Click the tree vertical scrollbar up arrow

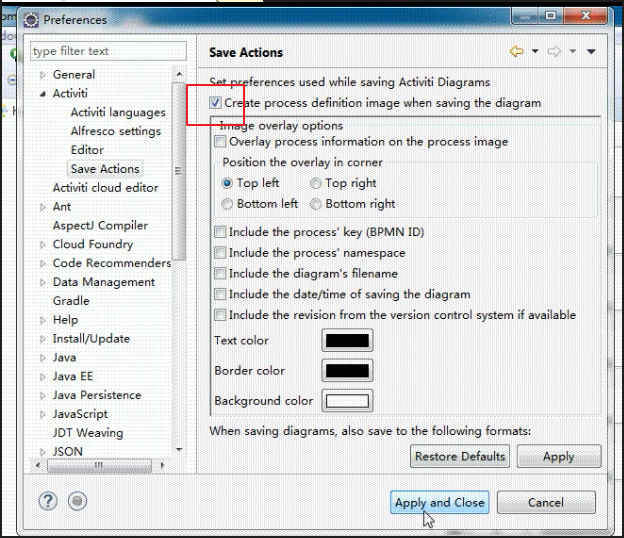point(179,74)
